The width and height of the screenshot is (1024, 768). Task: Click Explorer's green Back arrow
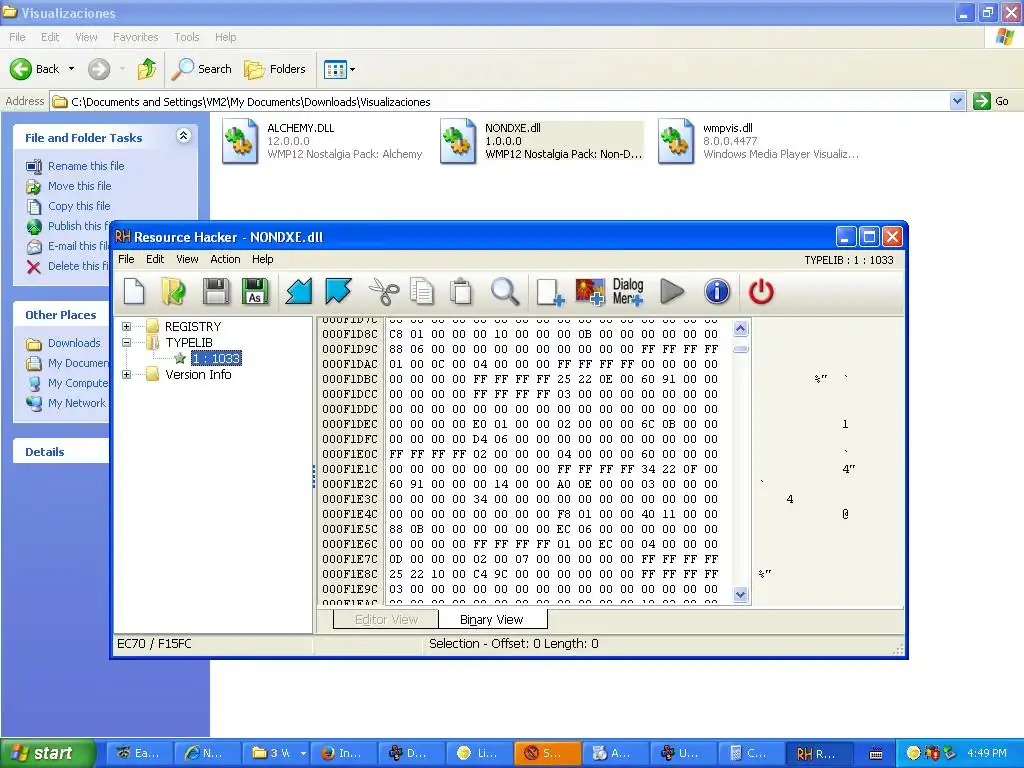[21, 69]
